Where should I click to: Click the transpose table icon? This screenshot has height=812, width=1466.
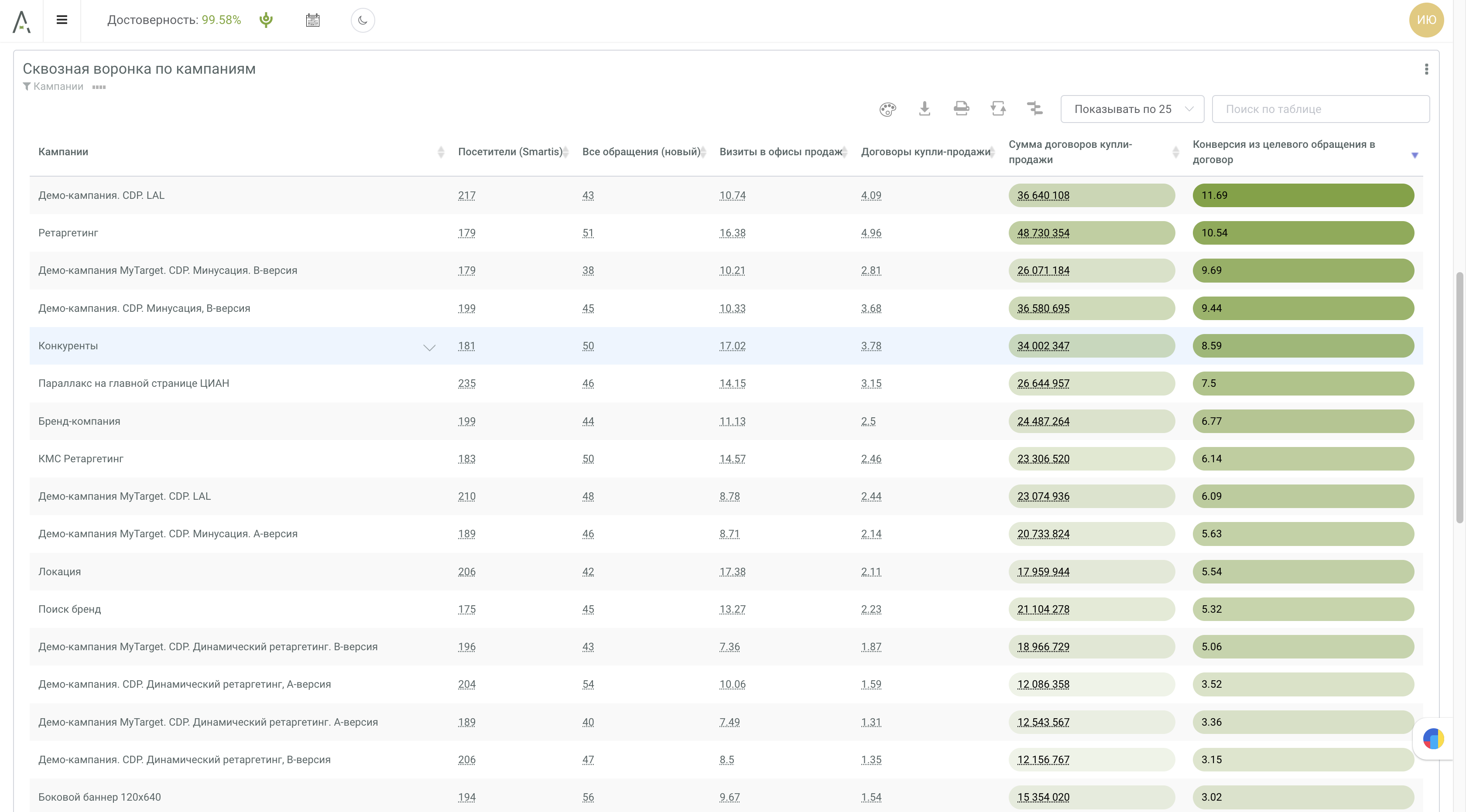pyautogui.click(x=998, y=108)
